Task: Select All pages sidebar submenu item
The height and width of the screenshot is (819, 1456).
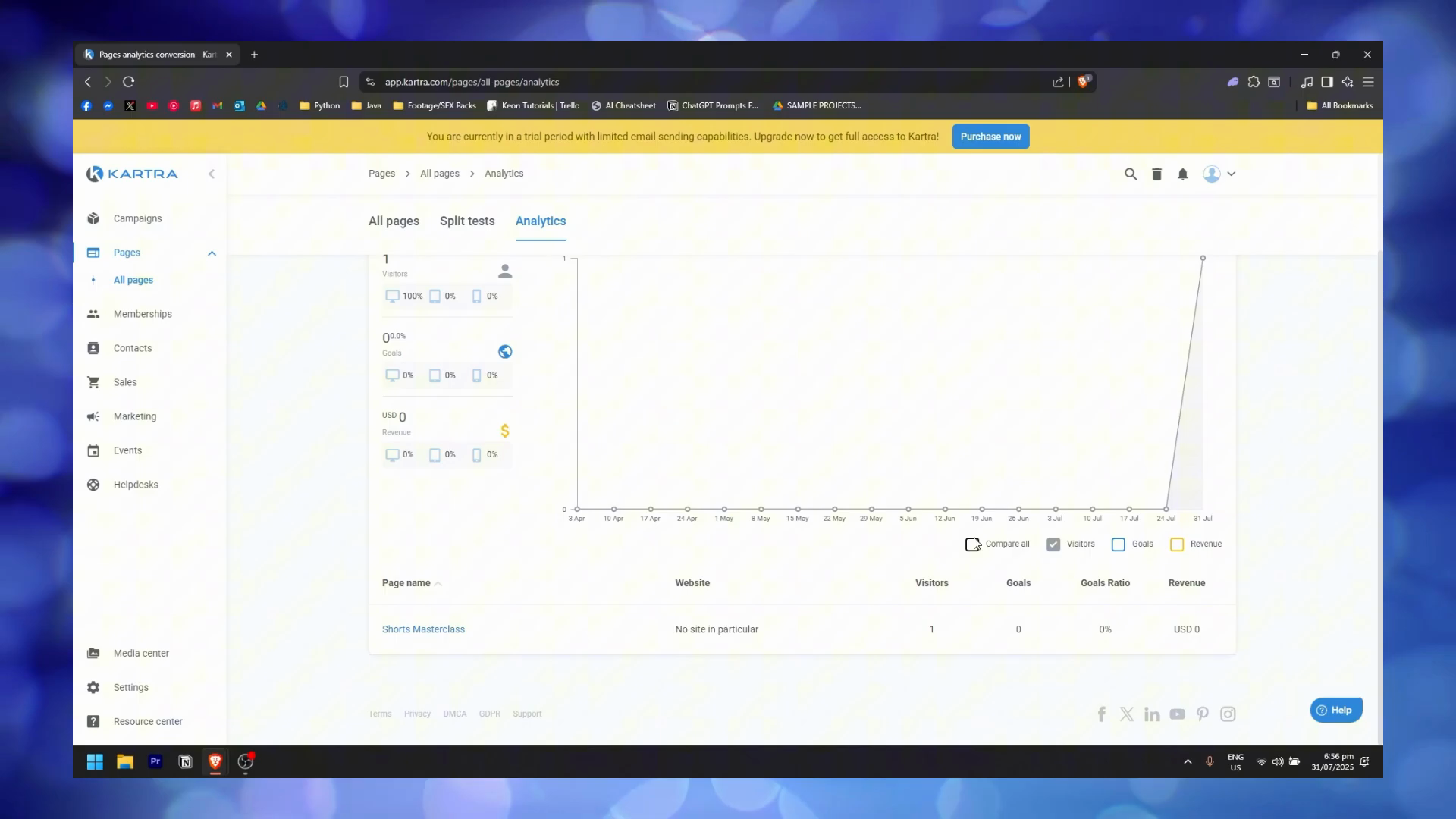Action: (x=133, y=280)
